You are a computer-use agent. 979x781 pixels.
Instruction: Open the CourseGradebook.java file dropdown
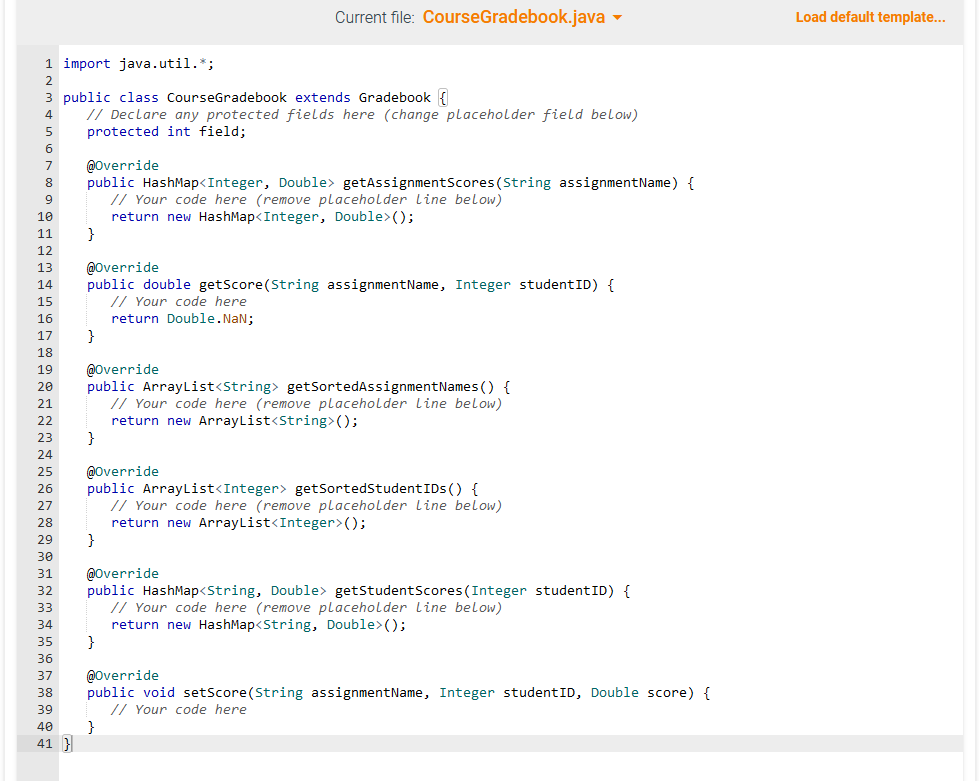click(x=521, y=17)
